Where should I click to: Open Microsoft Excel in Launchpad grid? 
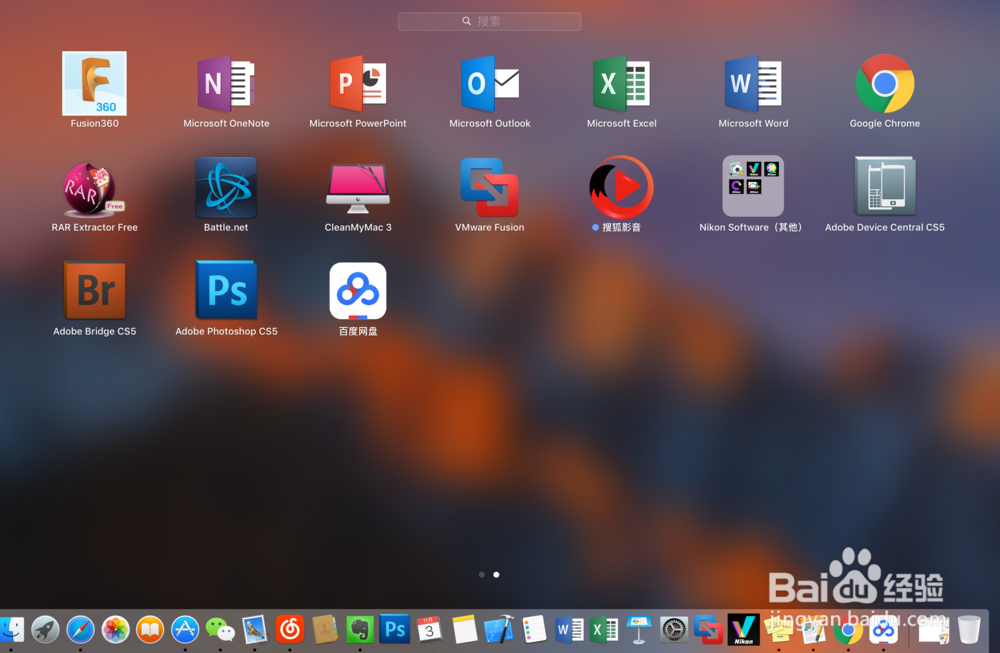(x=622, y=84)
